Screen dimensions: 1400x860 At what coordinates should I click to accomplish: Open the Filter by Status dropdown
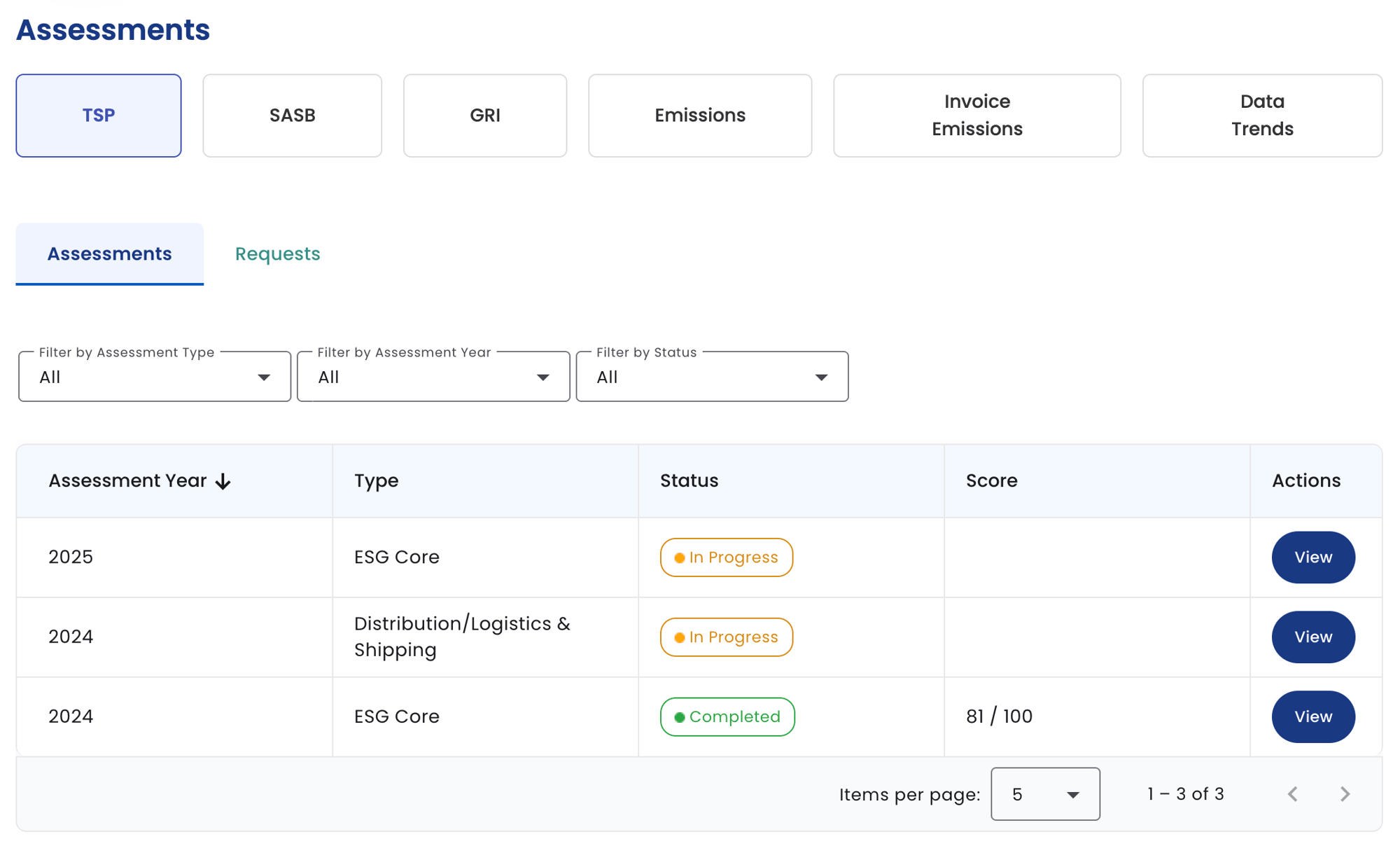click(x=712, y=377)
